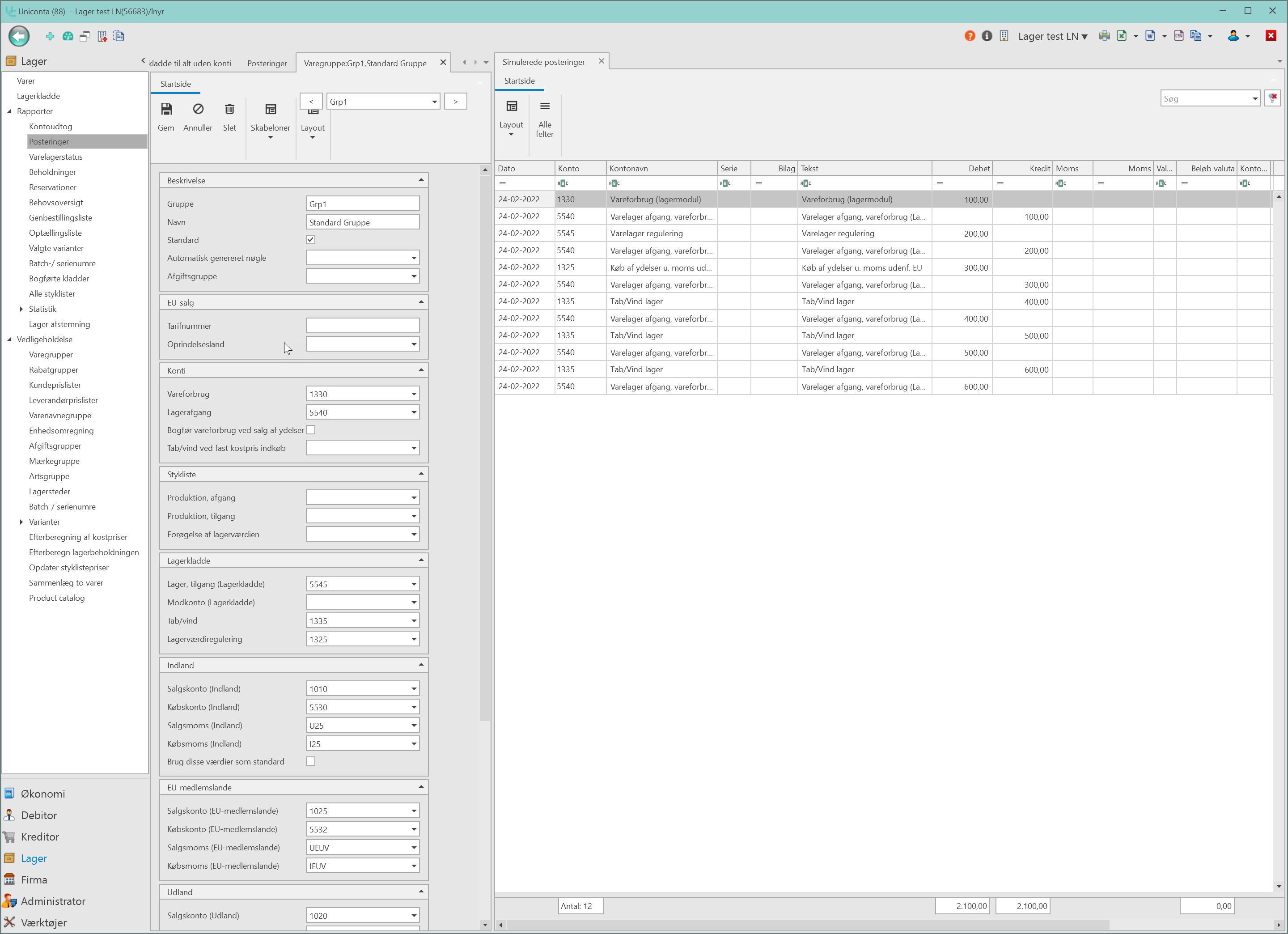Go to next group with > button
Viewport: 1288px width, 934px height.
(x=455, y=102)
